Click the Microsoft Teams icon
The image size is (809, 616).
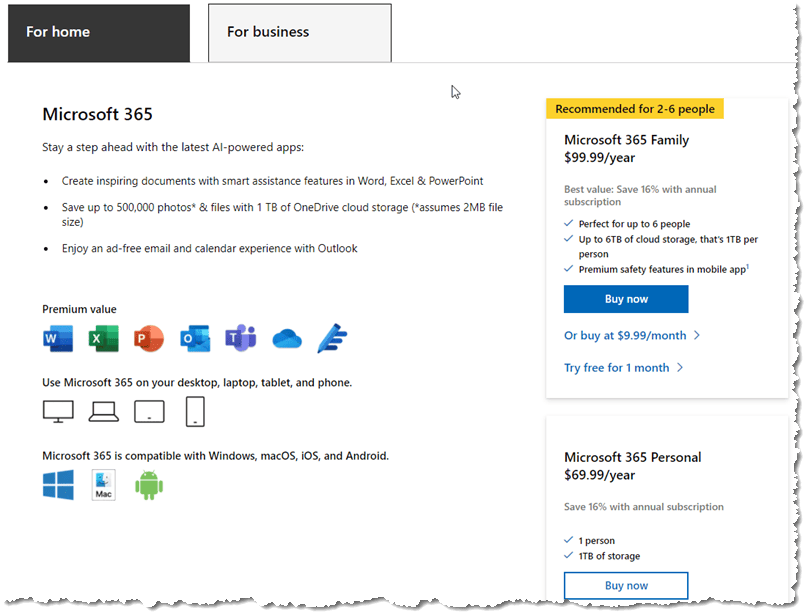click(x=240, y=339)
